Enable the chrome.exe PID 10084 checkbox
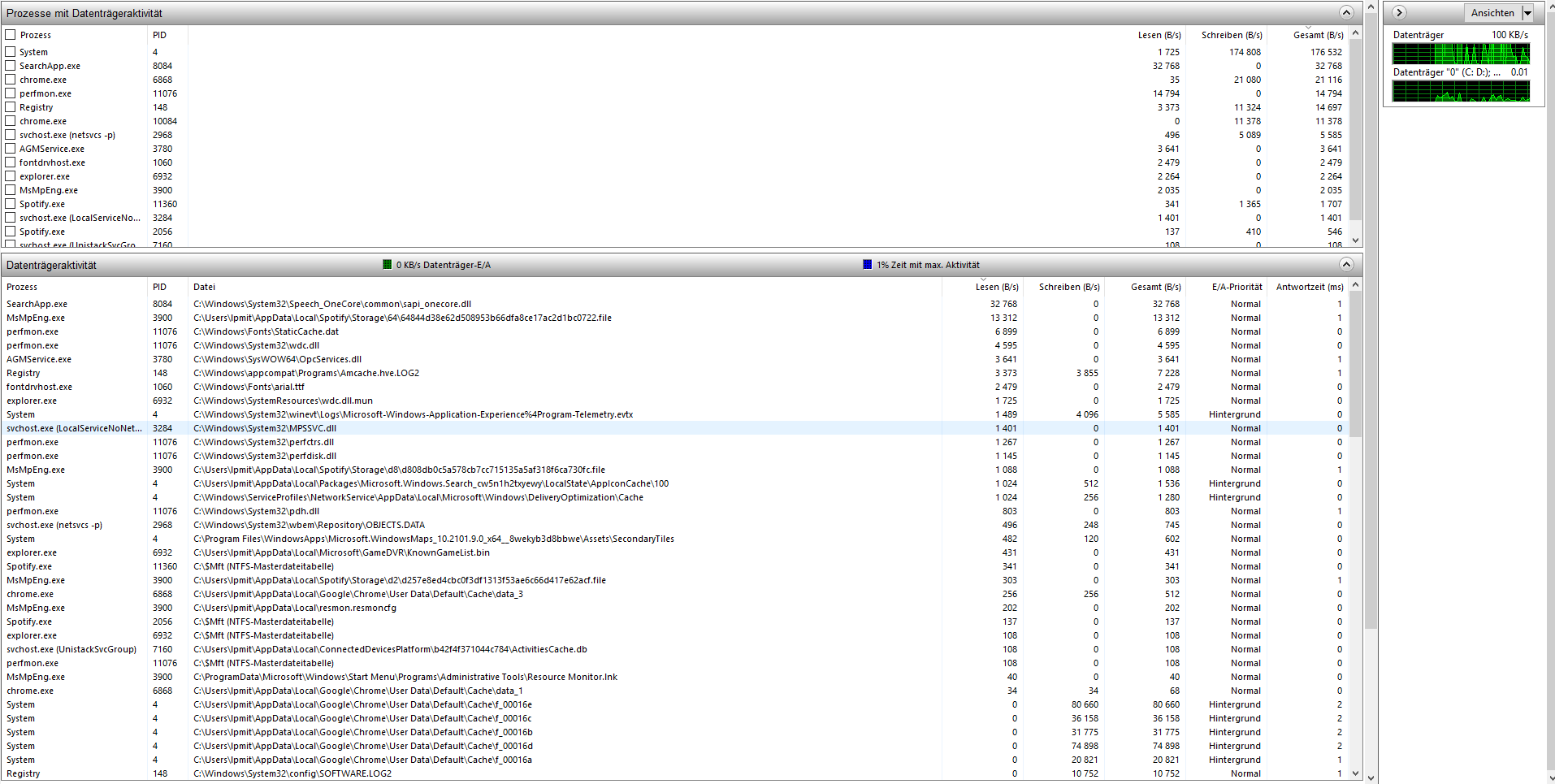Screen dimensions: 1555x784 click(11, 121)
